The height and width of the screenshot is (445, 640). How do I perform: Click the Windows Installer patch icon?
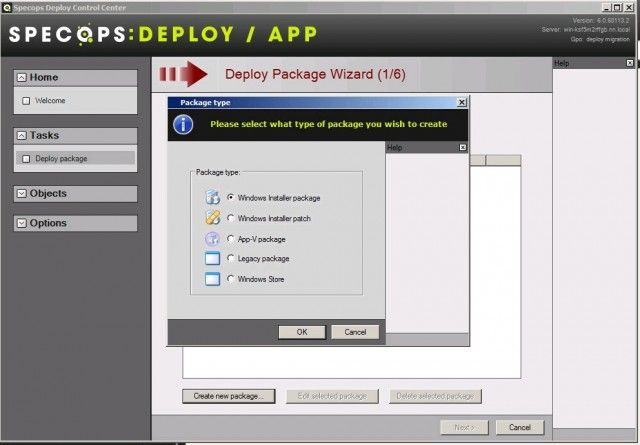pos(212,218)
